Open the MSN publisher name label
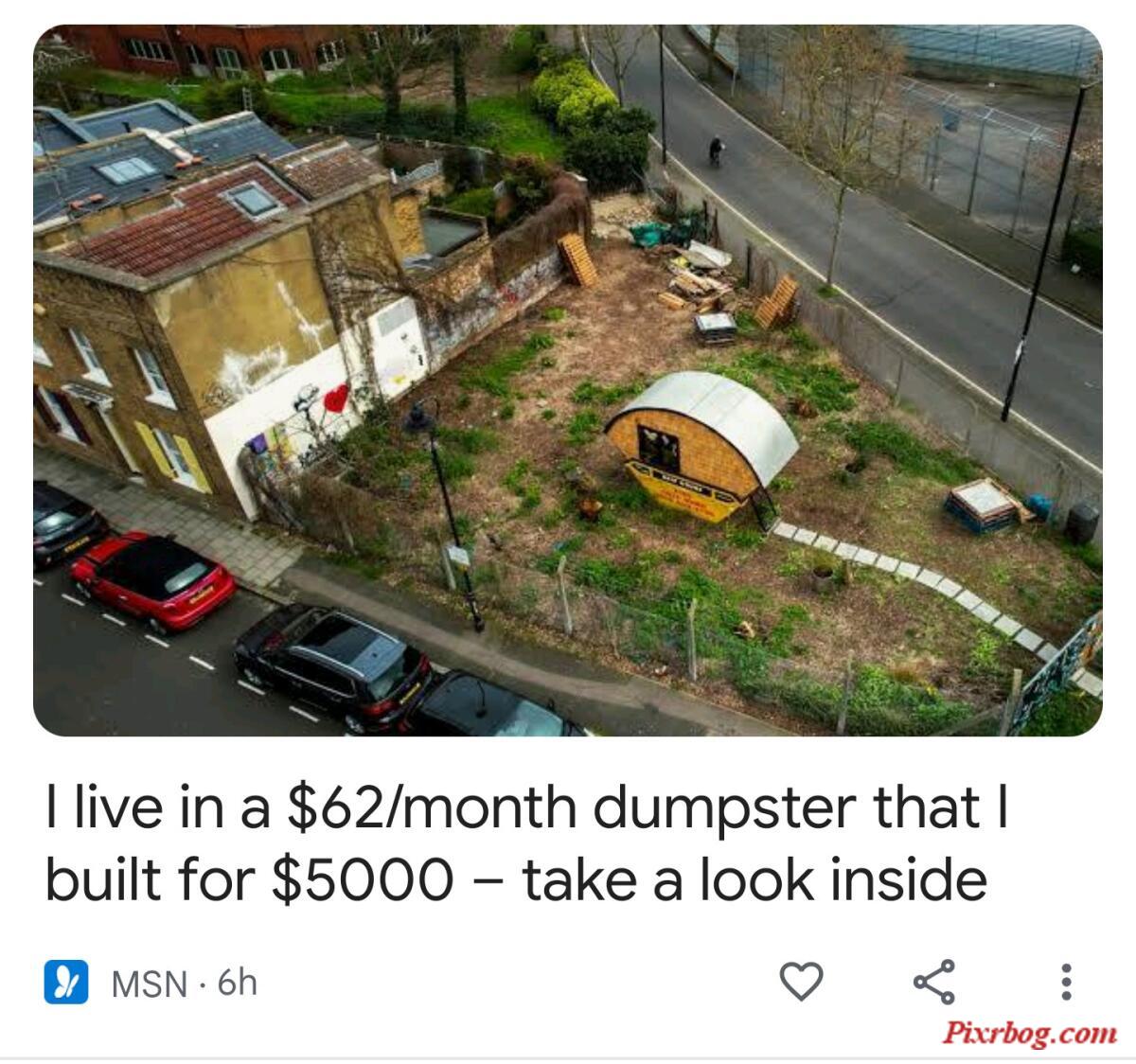The height and width of the screenshot is (1064, 1136). 149,984
